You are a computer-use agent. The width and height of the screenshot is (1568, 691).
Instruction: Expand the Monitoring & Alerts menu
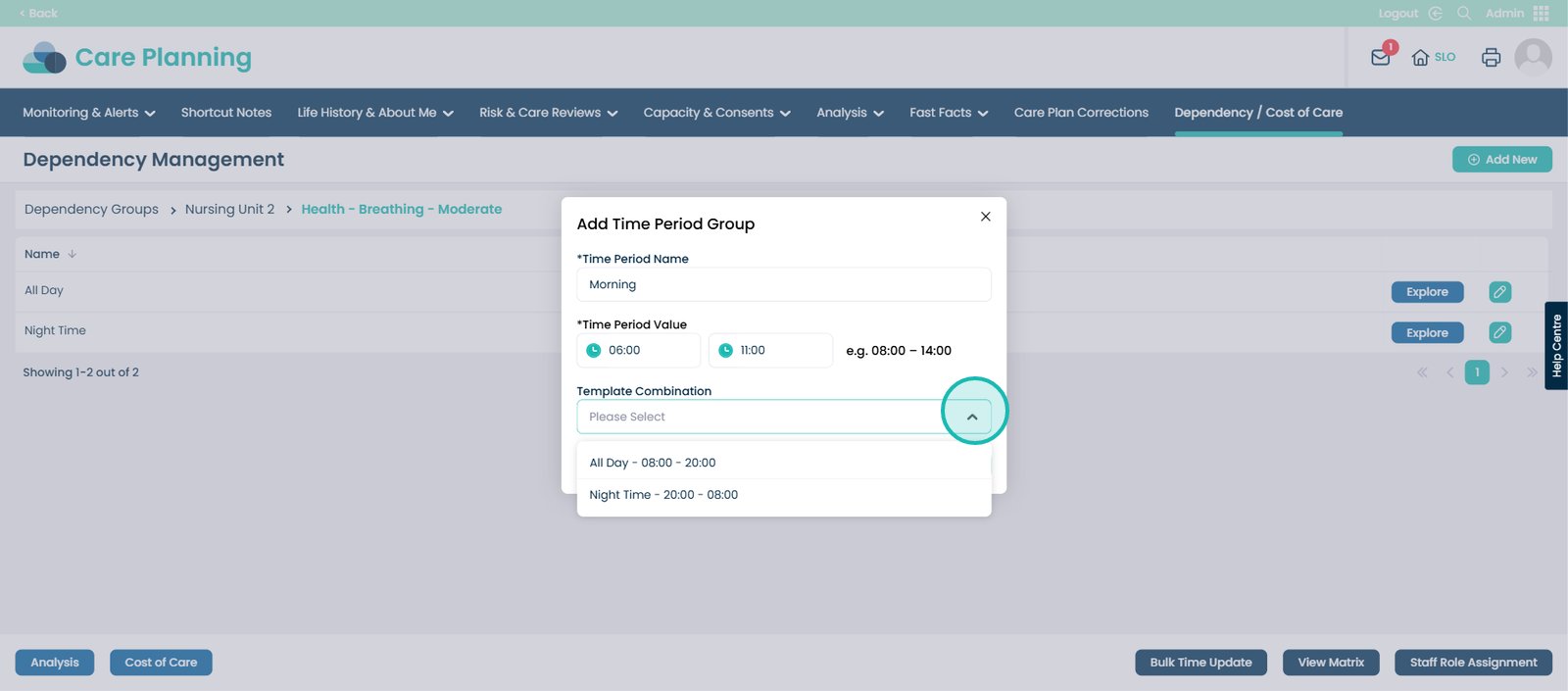[x=89, y=113]
